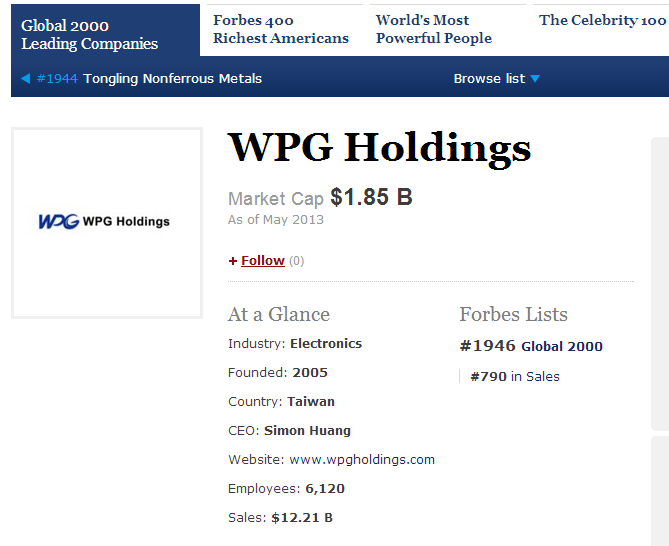
Task: Go to Tongling Nonferrous Metals company
Action: coord(172,78)
